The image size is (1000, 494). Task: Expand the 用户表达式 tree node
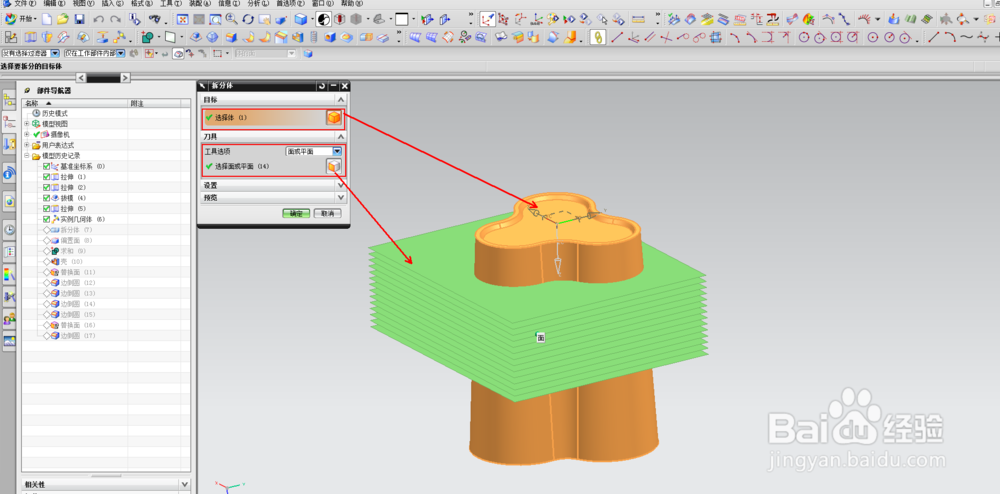pyautogui.click(x=27, y=145)
